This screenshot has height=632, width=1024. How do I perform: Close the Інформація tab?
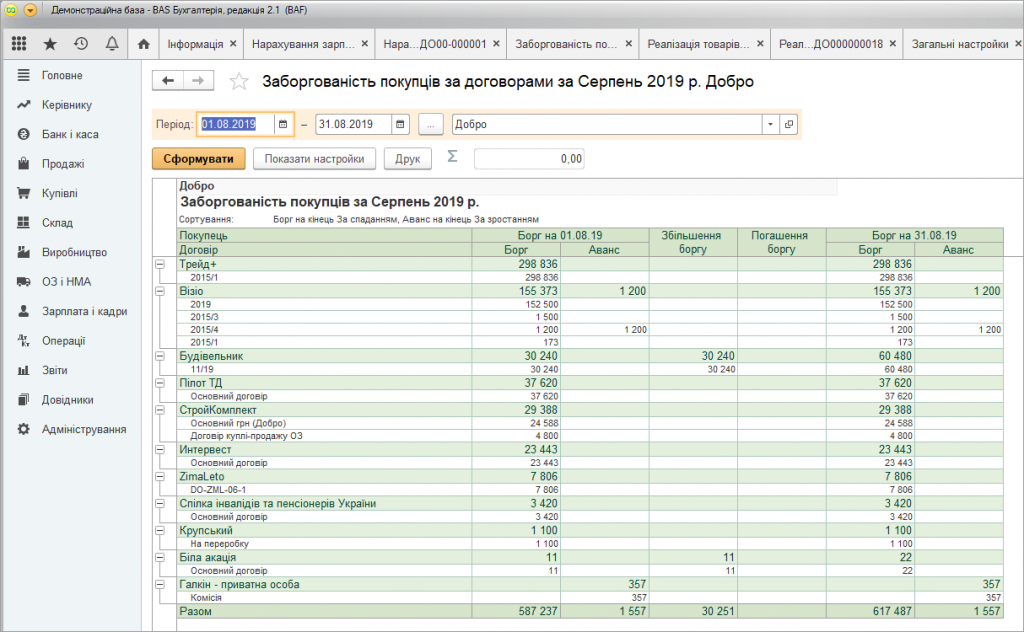(233, 44)
